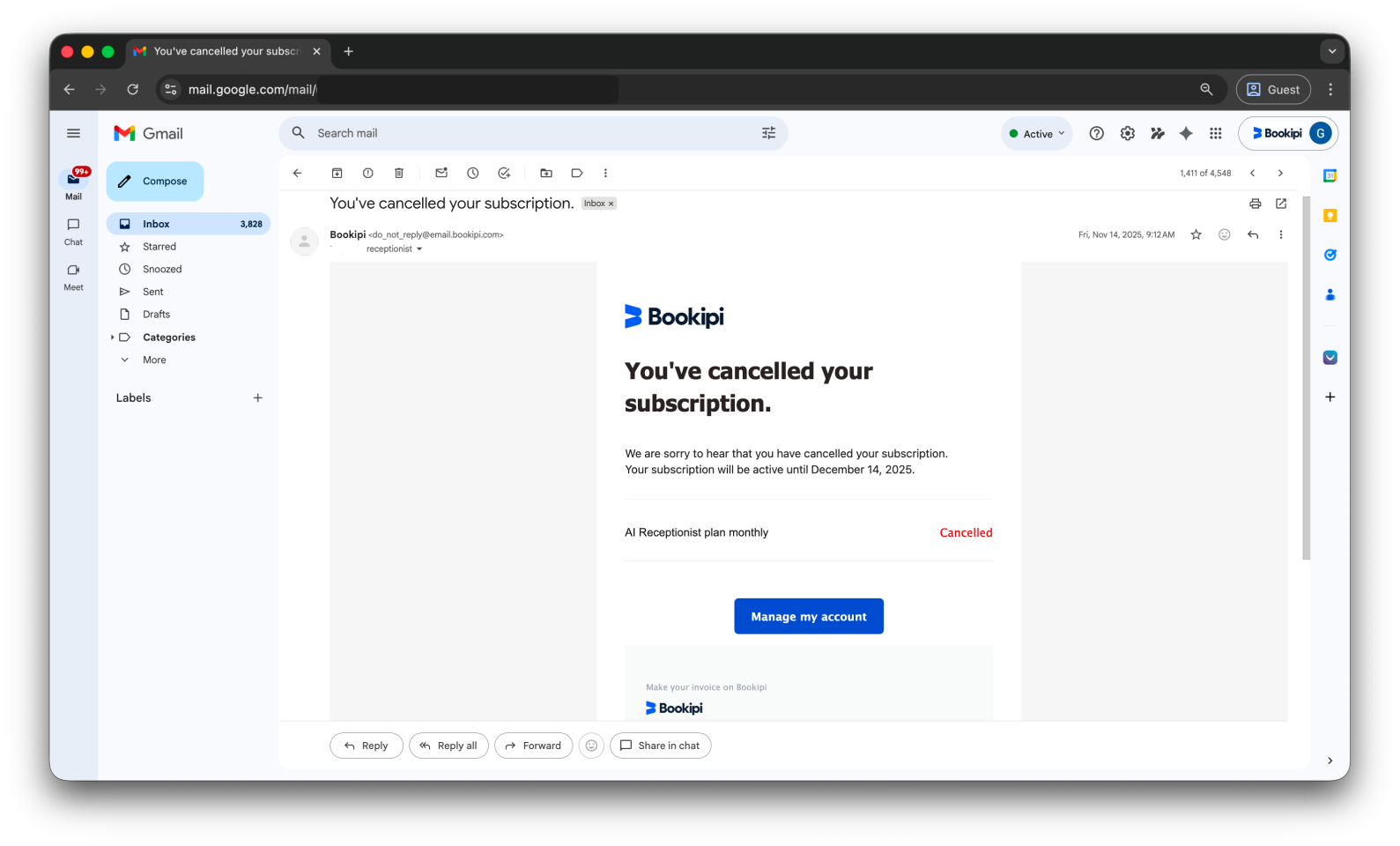The height and width of the screenshot is (846, 1400).
Task: Open the Mail section in sidebar
Action: [73, 183]
